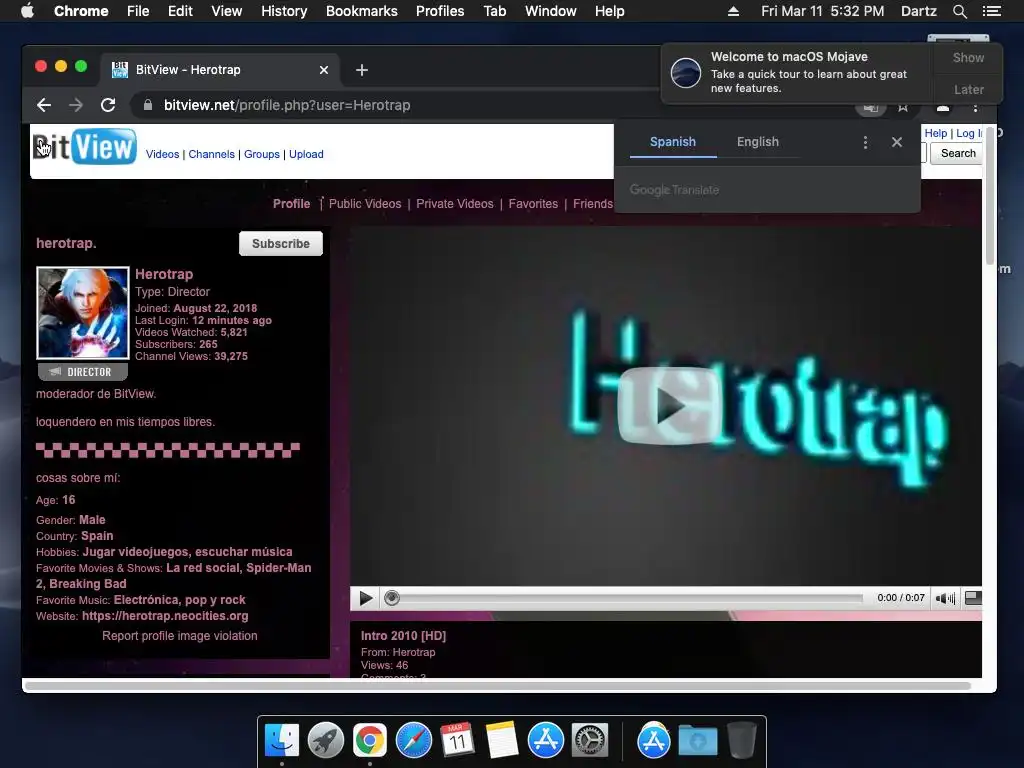The height and width of the screenshot is (768, 1024).
Task: Switch to Public Videos tab
Action: pyautogui.click(x=365, y=204)
